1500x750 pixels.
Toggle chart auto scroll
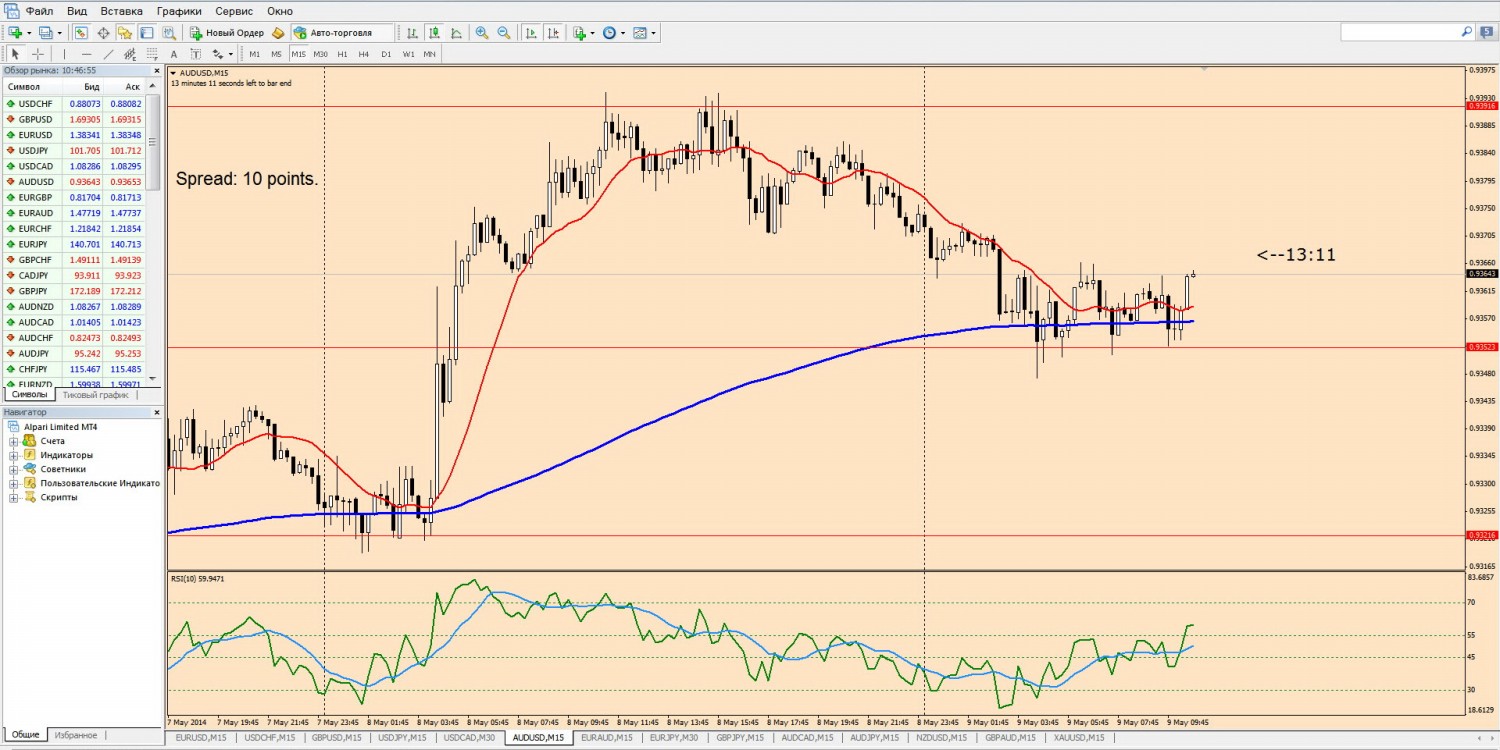531,33
